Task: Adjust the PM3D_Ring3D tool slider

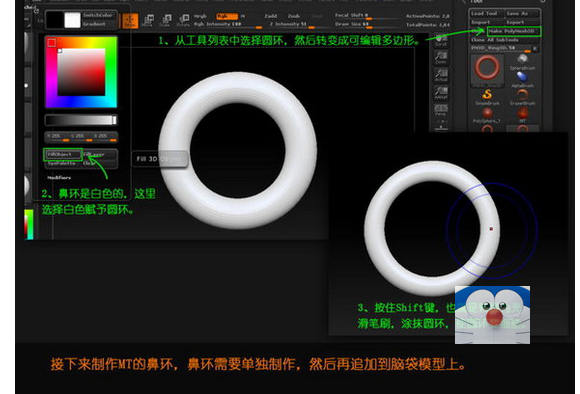Action: coord(501,48)
